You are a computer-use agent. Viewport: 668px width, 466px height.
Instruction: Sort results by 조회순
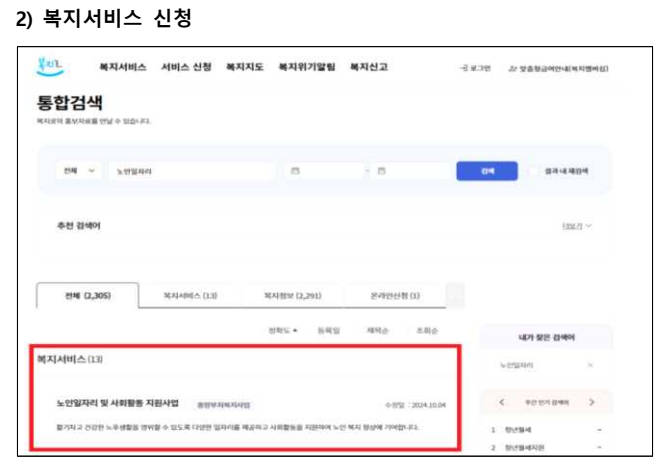pos(427,331)
